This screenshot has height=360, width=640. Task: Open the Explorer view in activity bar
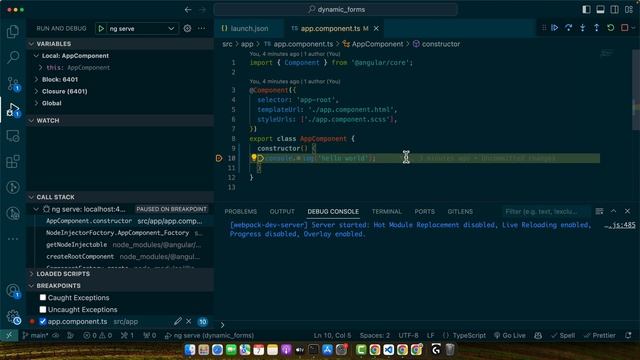pos(13,31)
